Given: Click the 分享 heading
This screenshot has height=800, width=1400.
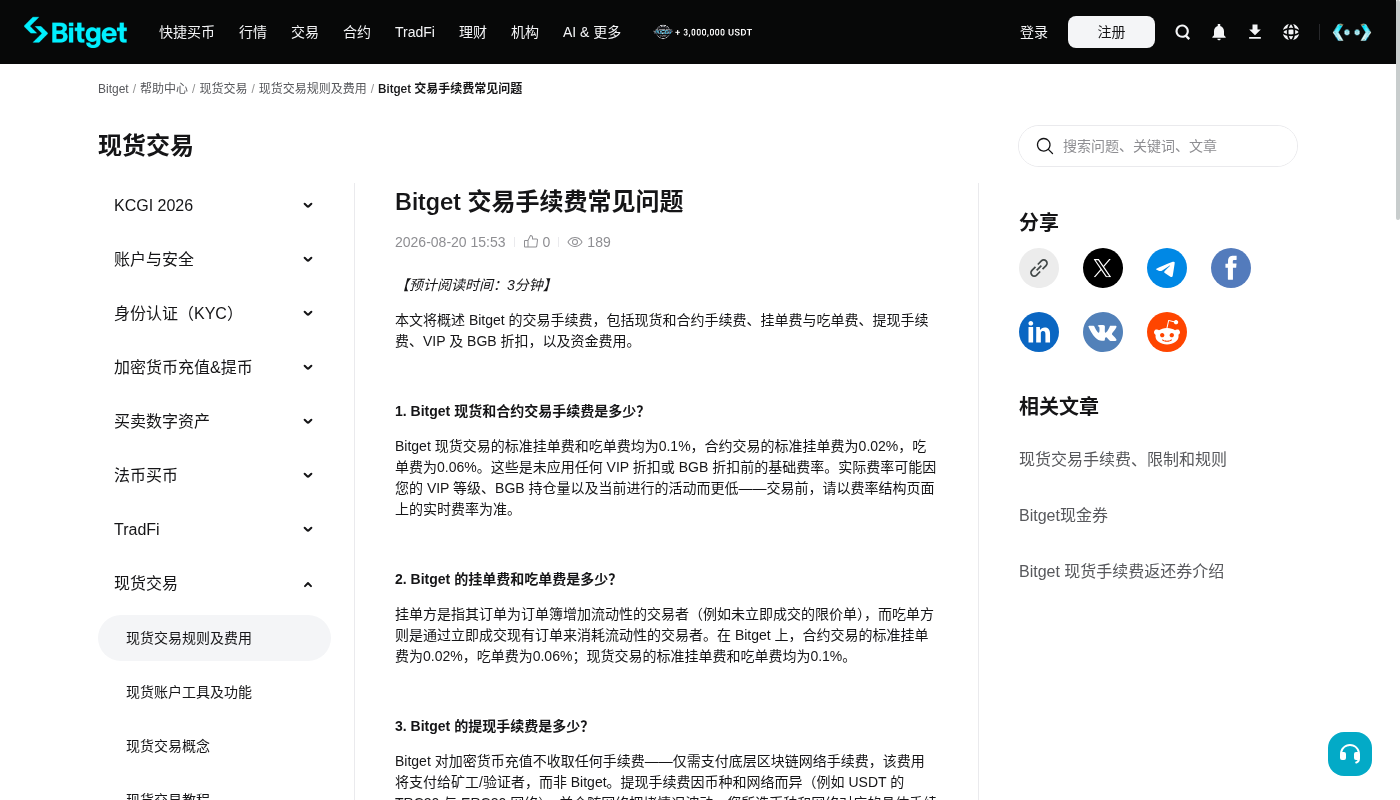Looking at the screenshot, I should [x=1039, y=222].
